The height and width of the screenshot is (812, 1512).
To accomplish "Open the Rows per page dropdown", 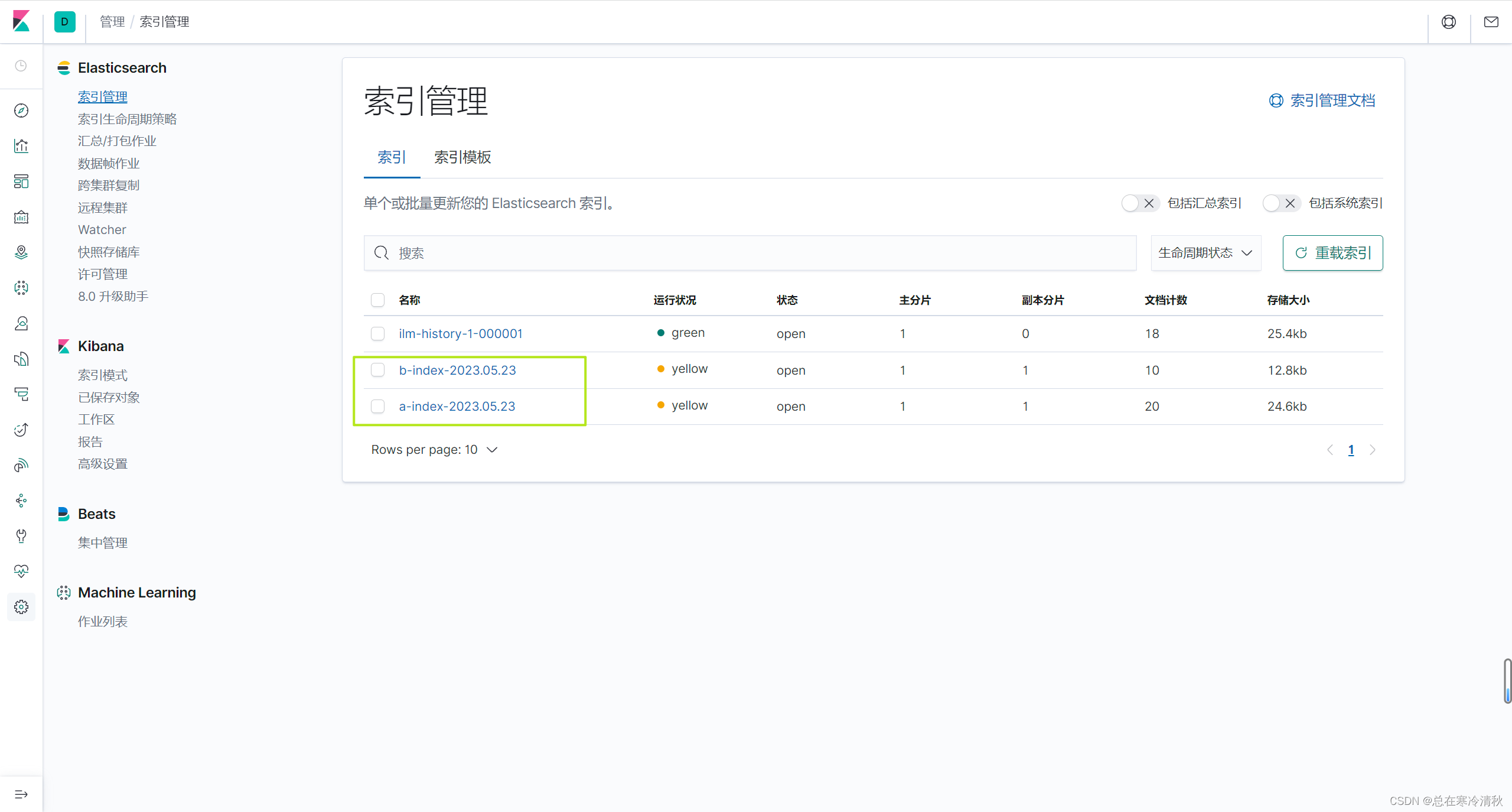I will (434, 450).
